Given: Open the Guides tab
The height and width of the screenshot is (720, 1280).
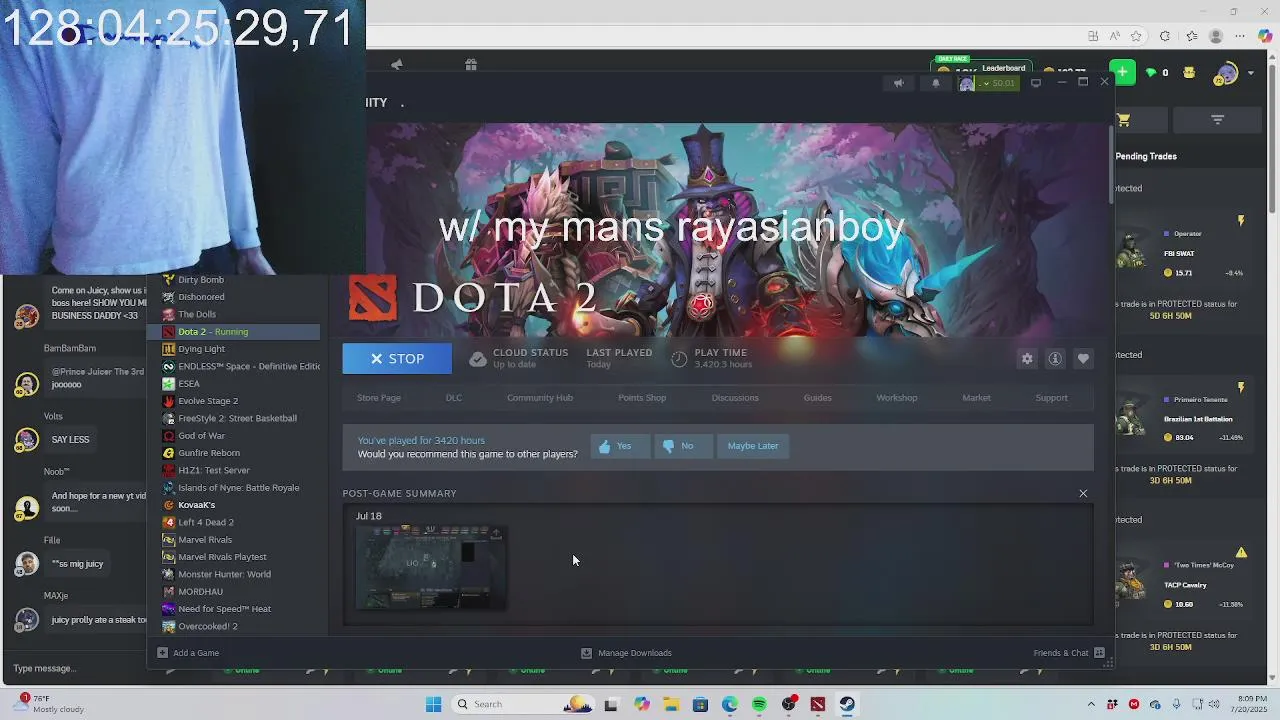Looking at the screenshot, I should [818, 398].
